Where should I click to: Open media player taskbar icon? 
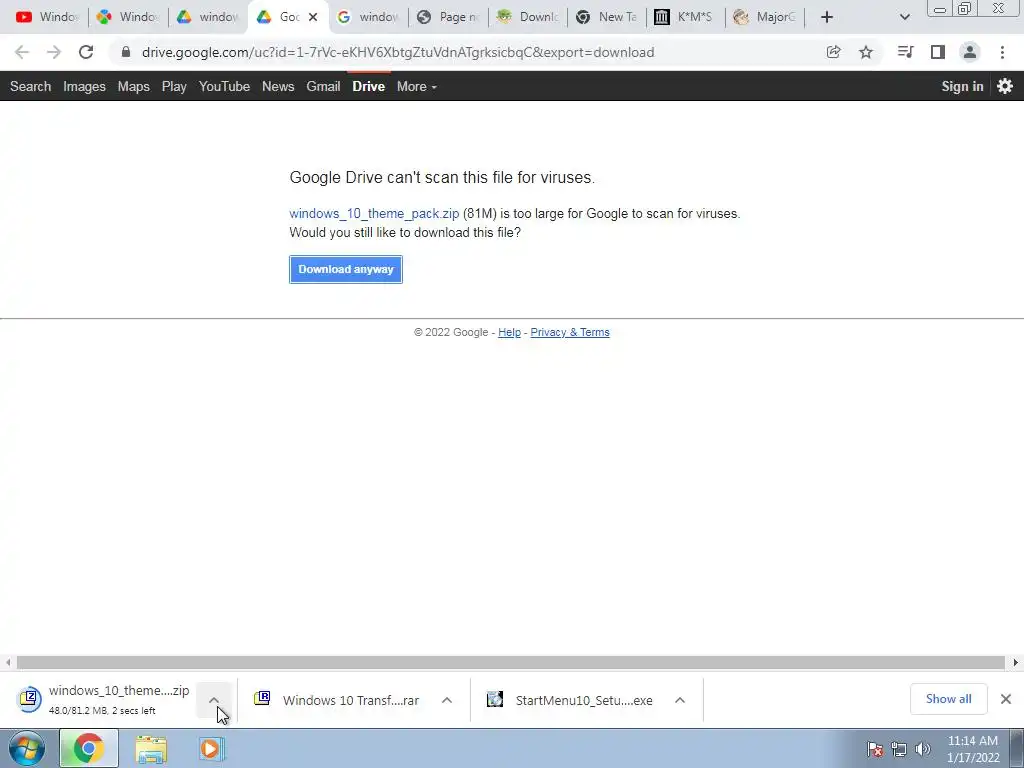(210, 749)
